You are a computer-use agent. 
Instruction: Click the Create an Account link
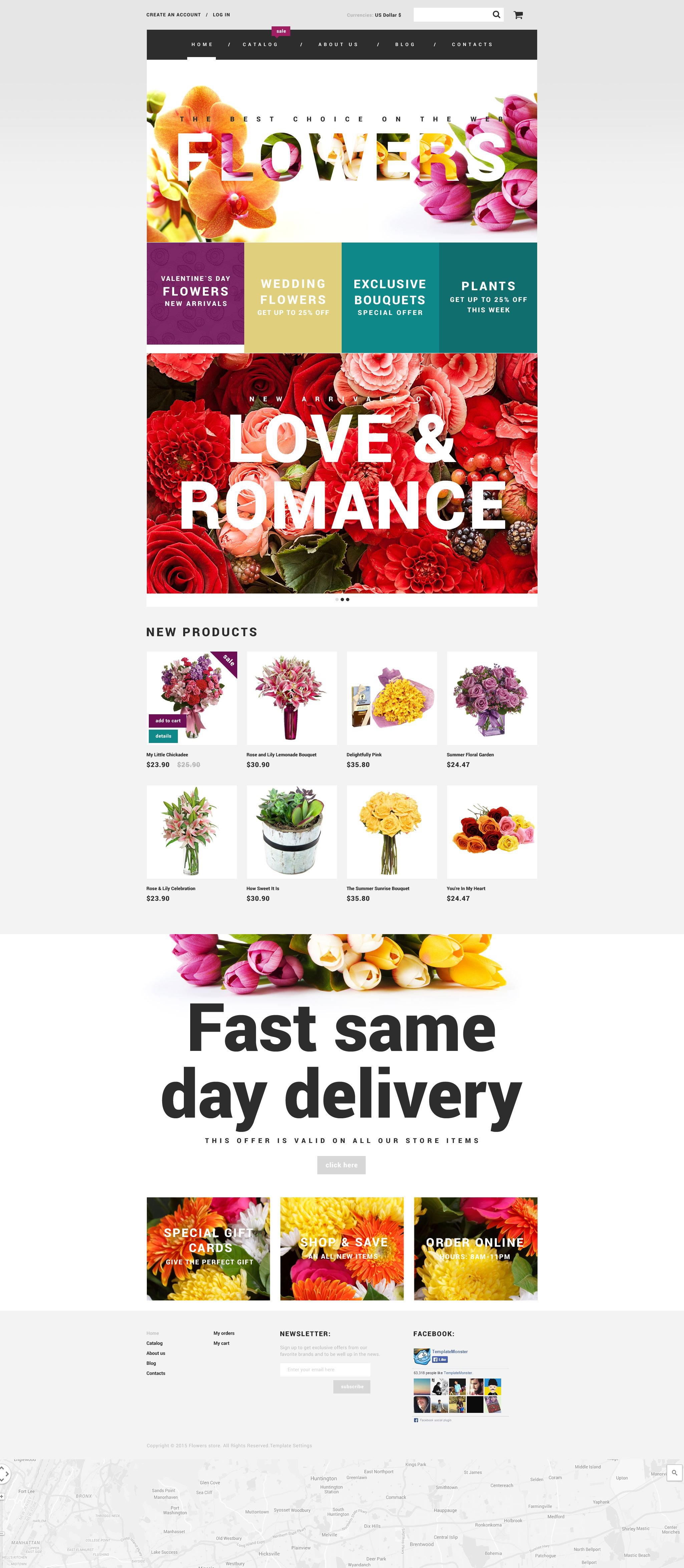tap(174, 15)
